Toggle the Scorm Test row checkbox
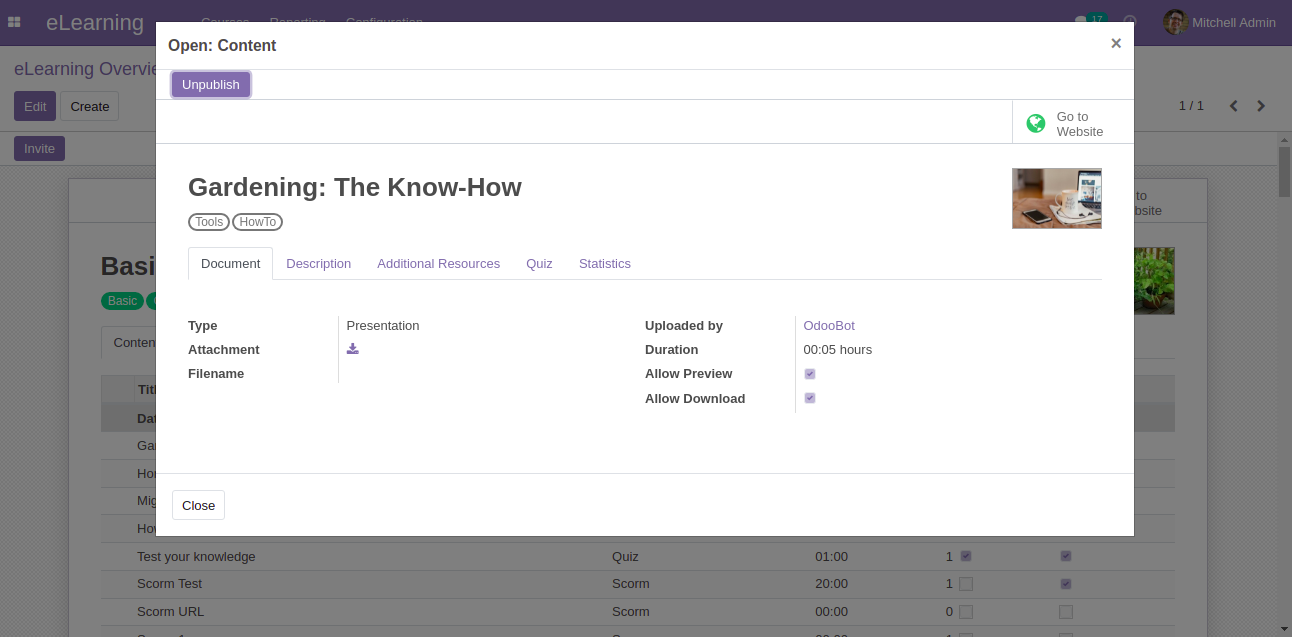1292x637 pixels. [x=966, y=584]
